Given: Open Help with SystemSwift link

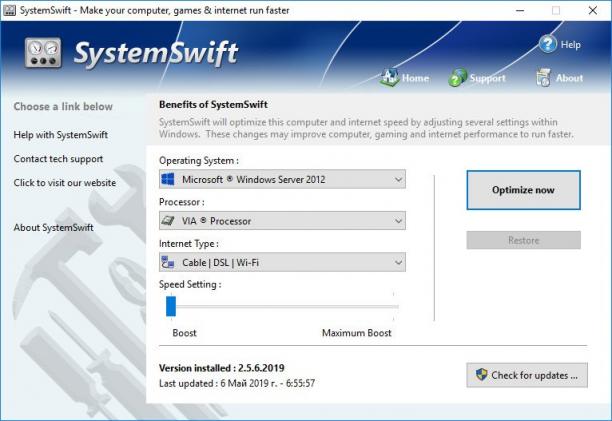Looking at the screenshot, I should point(60,135).
